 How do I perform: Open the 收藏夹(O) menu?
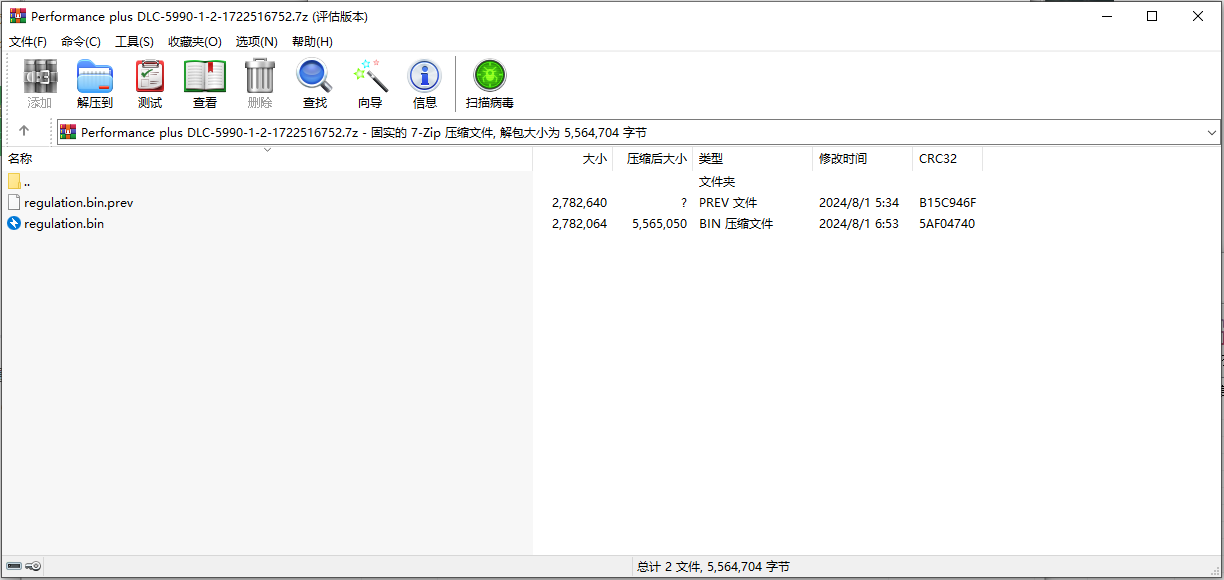point(195,41)
